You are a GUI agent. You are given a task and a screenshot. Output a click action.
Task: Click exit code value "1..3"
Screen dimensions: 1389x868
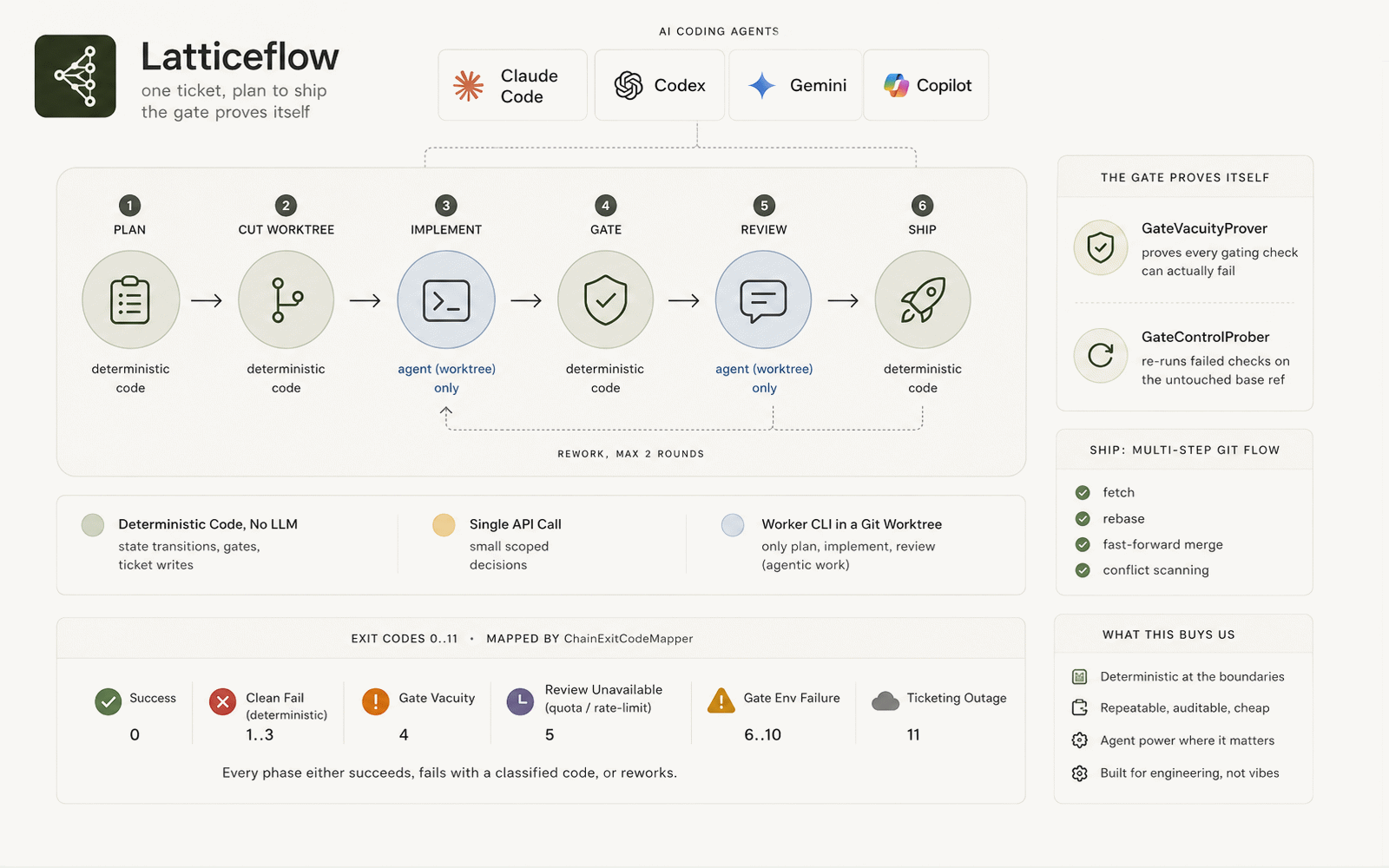click(x=260, y=735)
